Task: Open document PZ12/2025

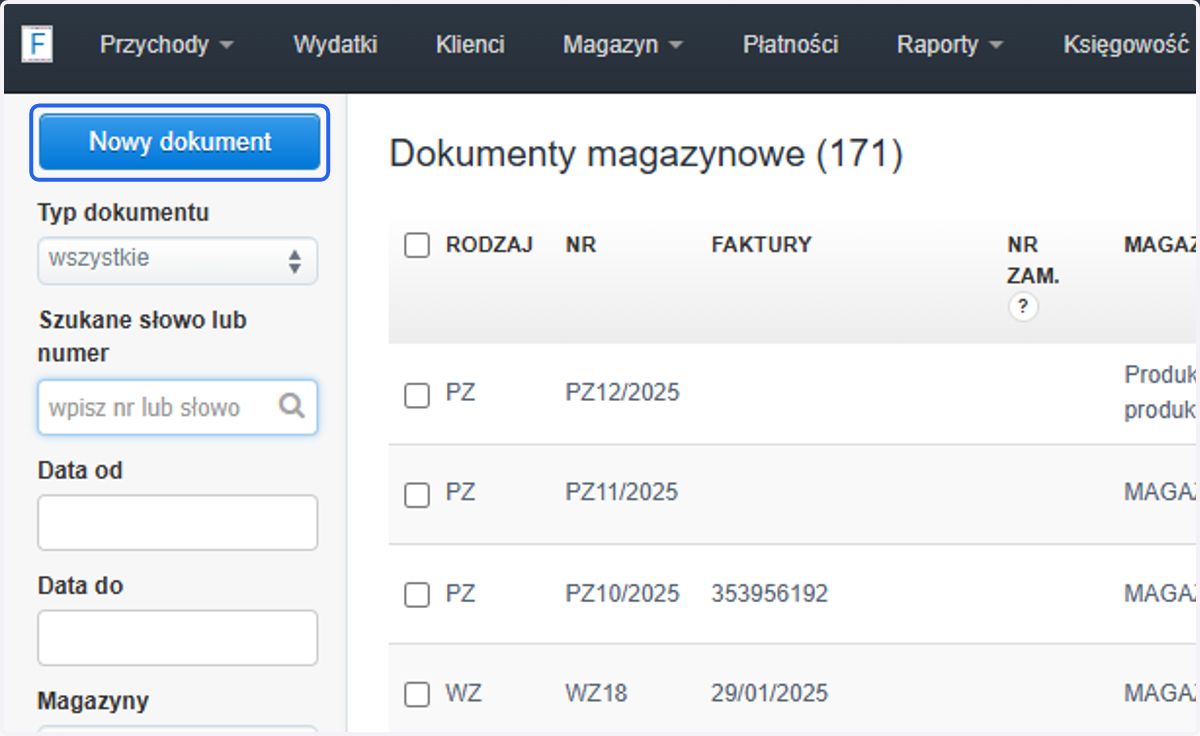Action: [x=622, y=393]
